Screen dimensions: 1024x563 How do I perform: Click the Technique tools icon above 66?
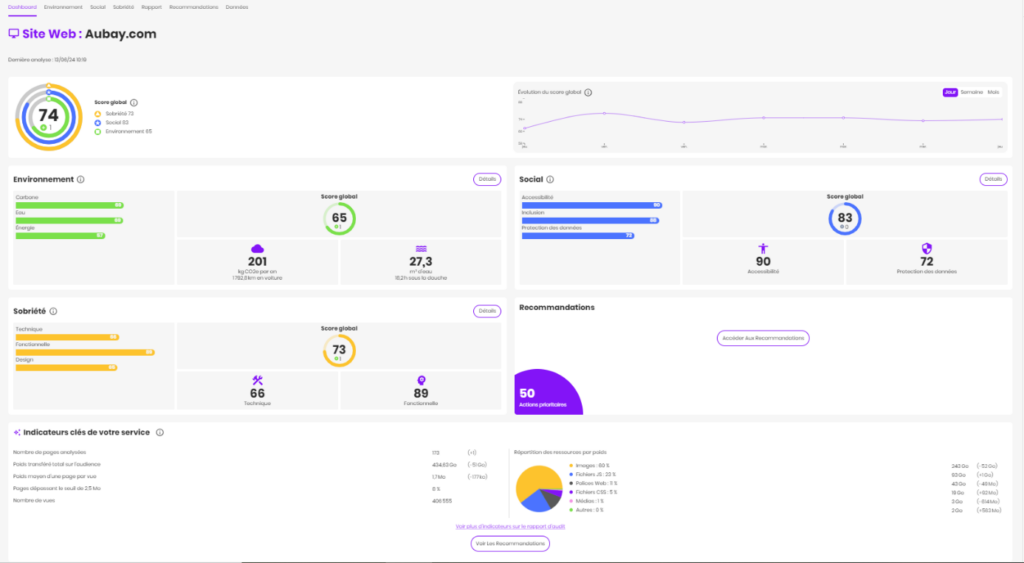(x=257, y=380)
